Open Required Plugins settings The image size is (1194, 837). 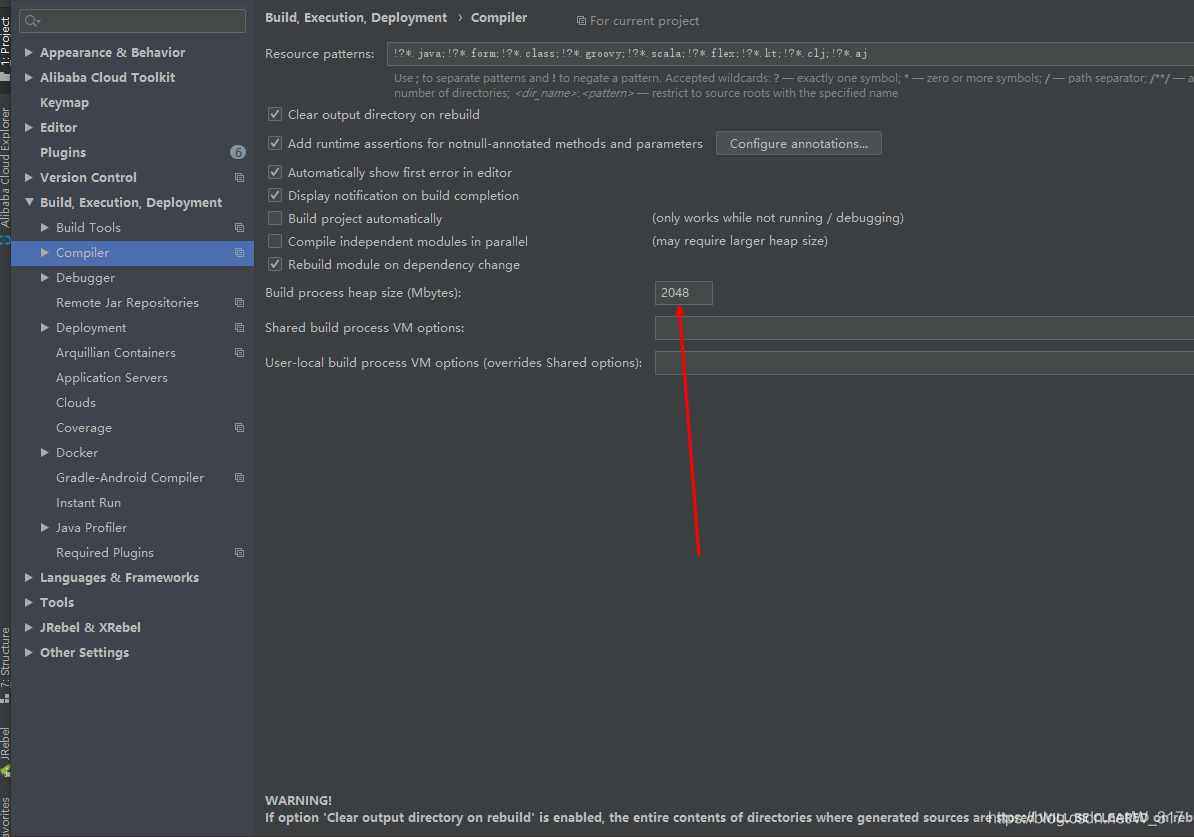[104, 553]
